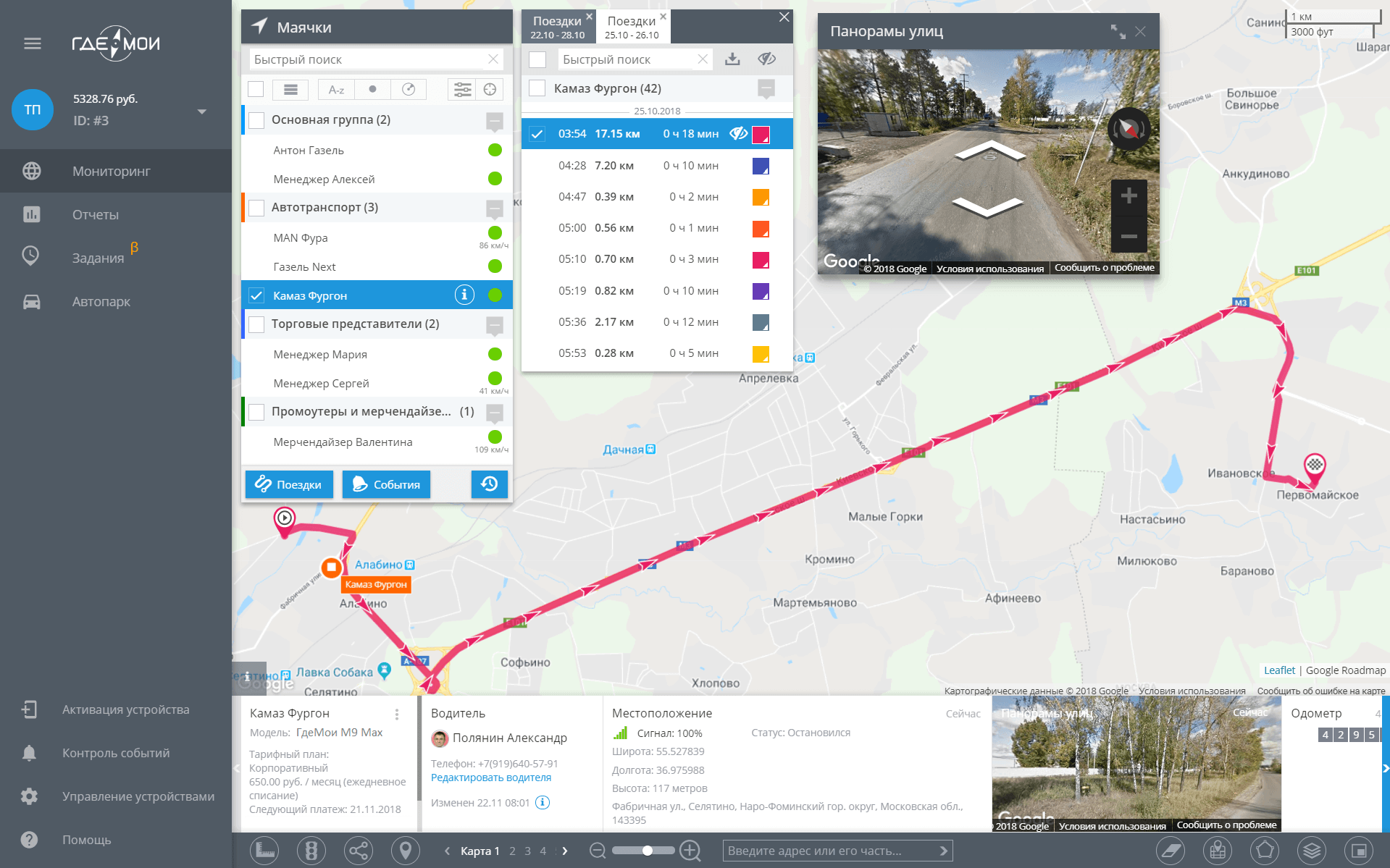This screenshot has height=868, width=1390.
Task: Toggle hide-all-trips eye icon
Action: (766, 59)
